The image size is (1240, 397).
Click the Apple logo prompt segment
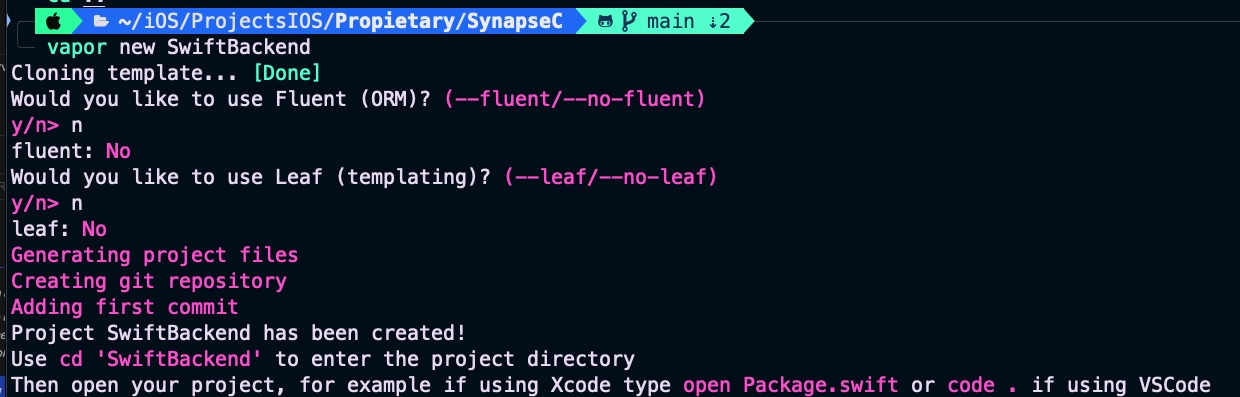[55, 20]
